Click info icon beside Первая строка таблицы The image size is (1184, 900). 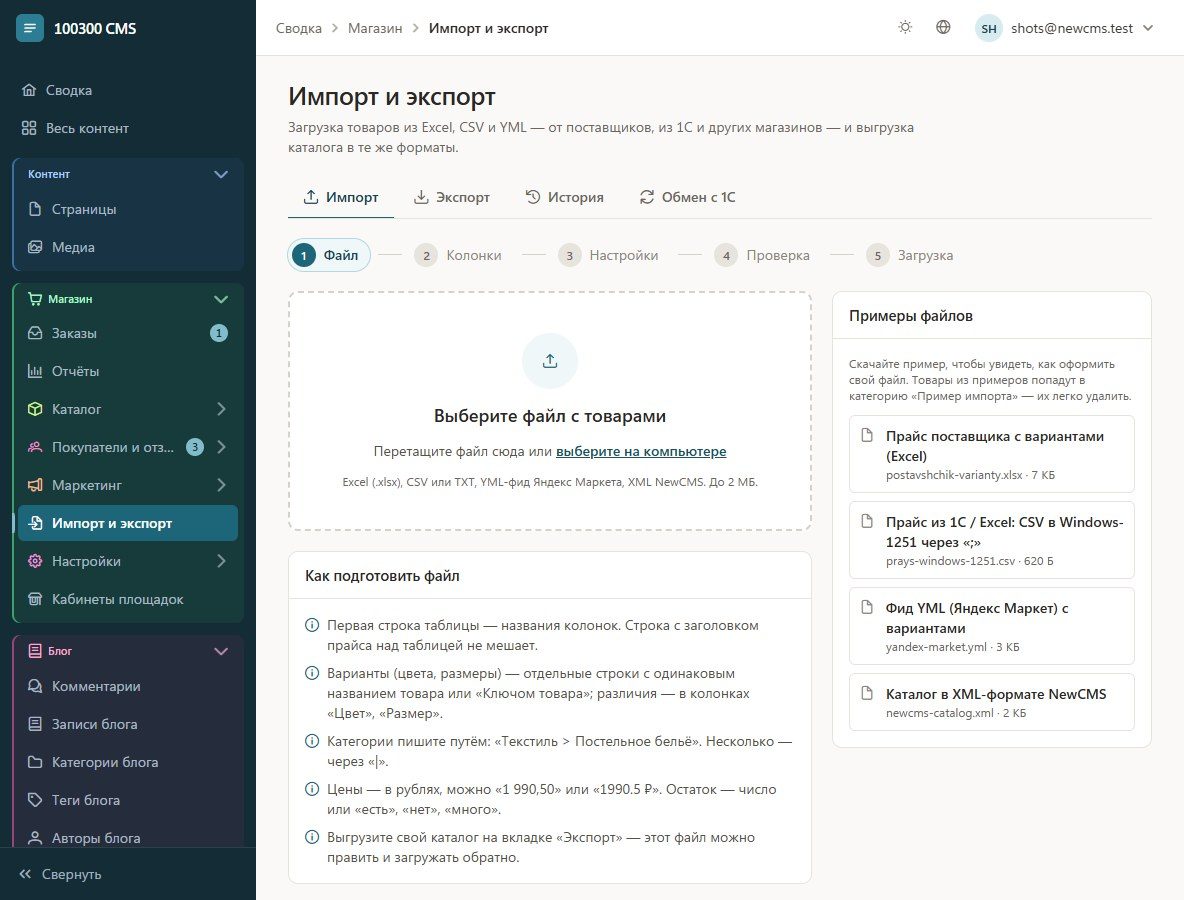[312, 625]
